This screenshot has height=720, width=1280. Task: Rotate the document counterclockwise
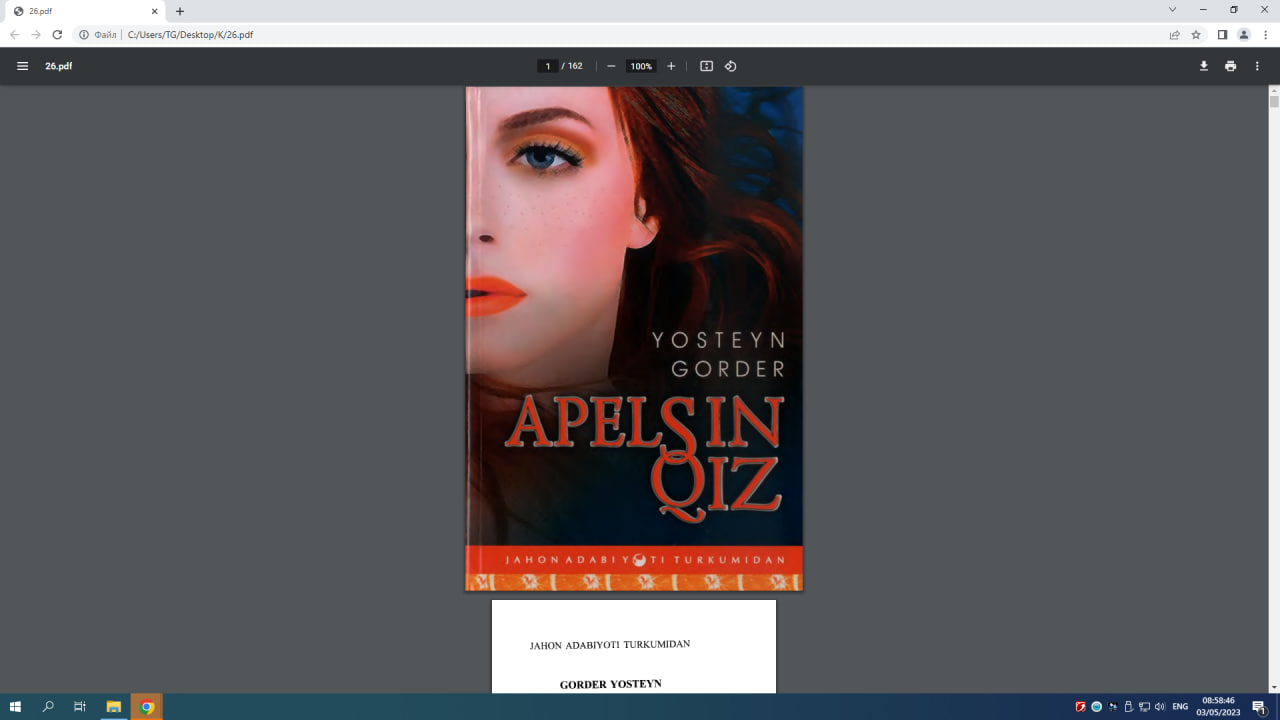tap(730, 66)
